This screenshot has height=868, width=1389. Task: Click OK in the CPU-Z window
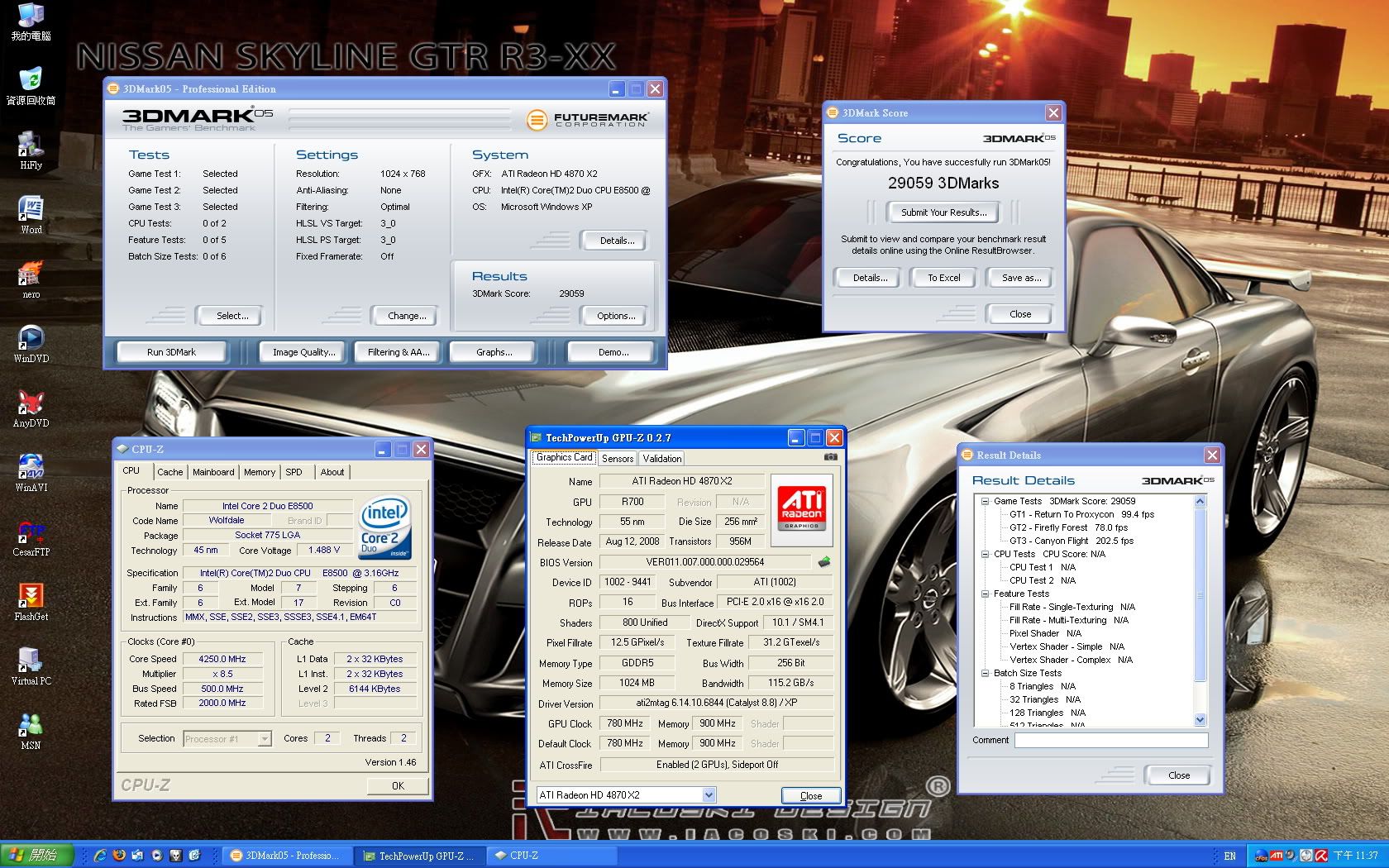pyautogui.click(x=398, y=785)
